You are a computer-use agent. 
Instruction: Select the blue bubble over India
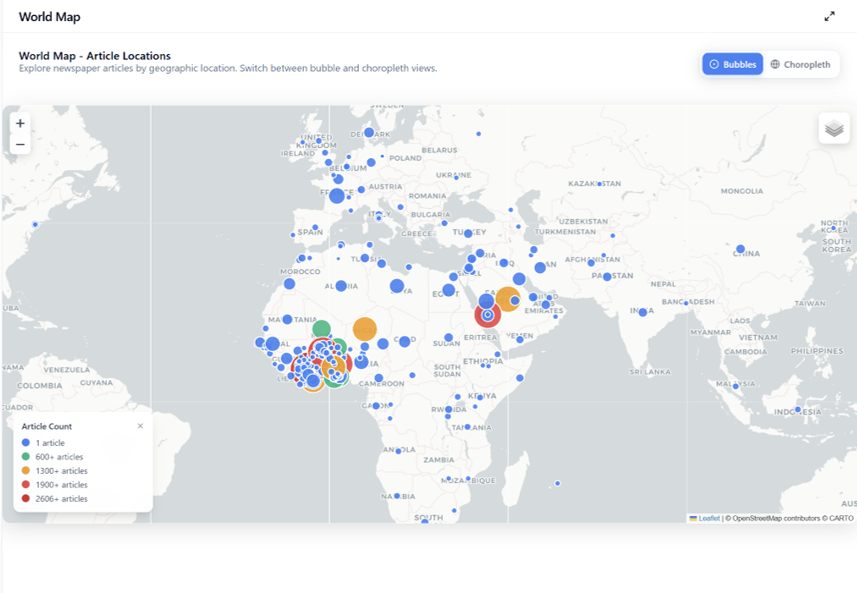point(643,312)
